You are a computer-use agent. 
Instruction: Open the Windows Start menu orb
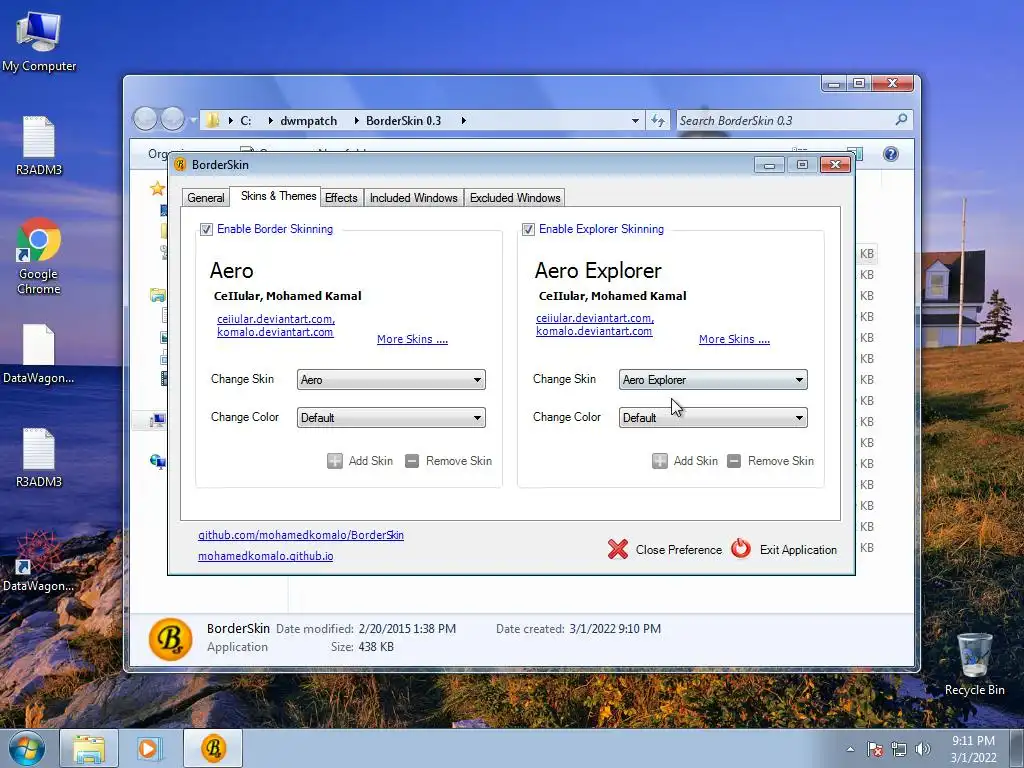point(27,748)
